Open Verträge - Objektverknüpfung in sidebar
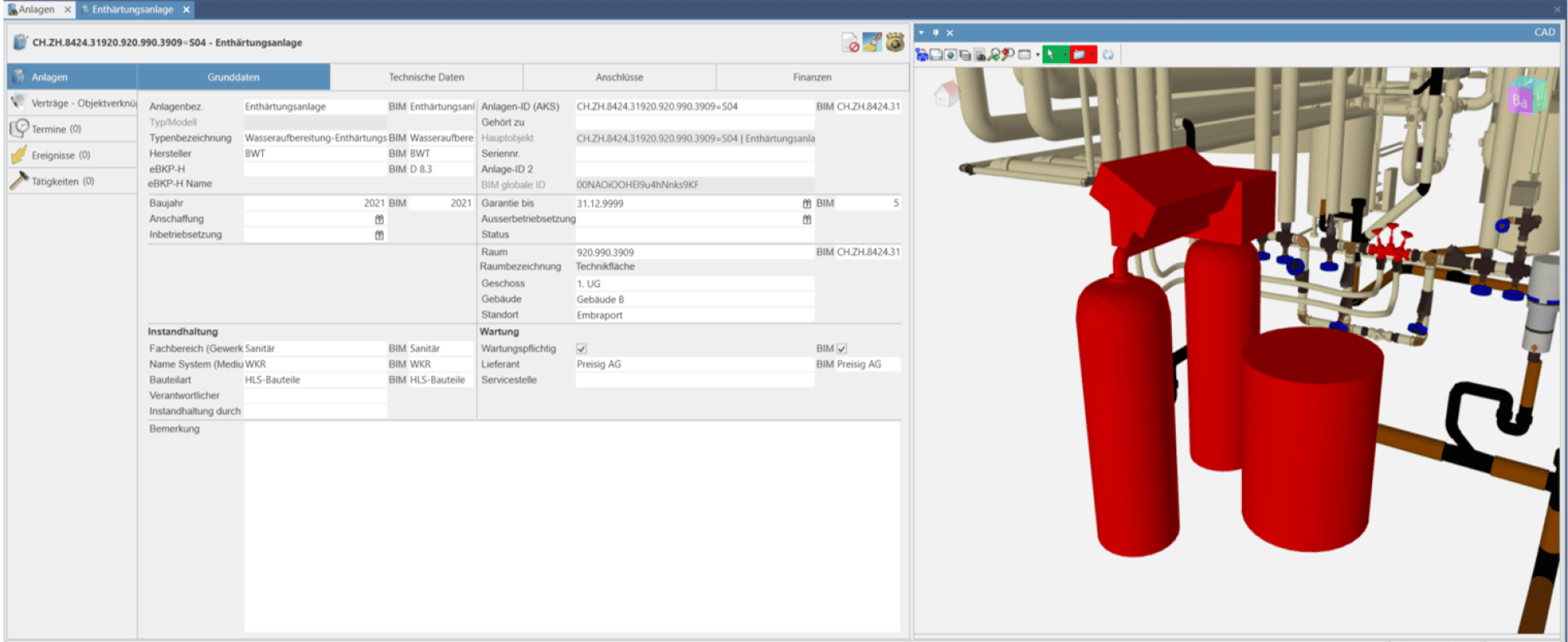This screenshot has height=642, width=1568. (72, 103)
